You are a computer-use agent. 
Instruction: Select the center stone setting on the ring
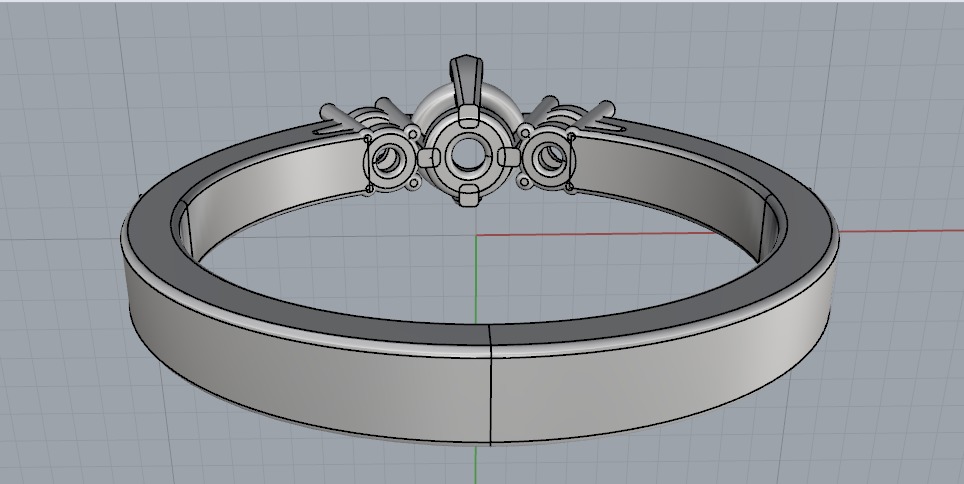pyautogui.click(x=468, y=154)
